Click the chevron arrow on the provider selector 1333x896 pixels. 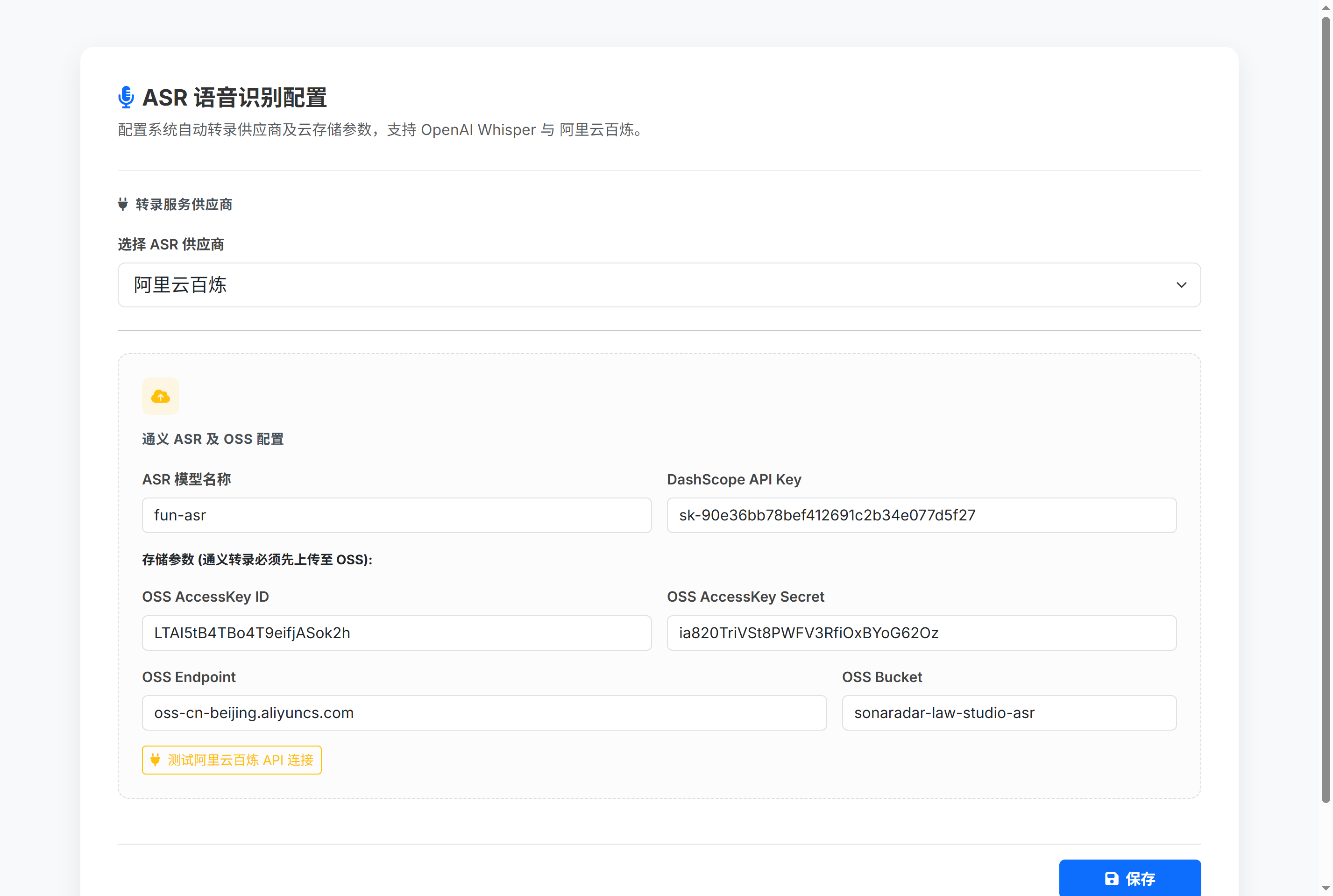click(1181, 285)
